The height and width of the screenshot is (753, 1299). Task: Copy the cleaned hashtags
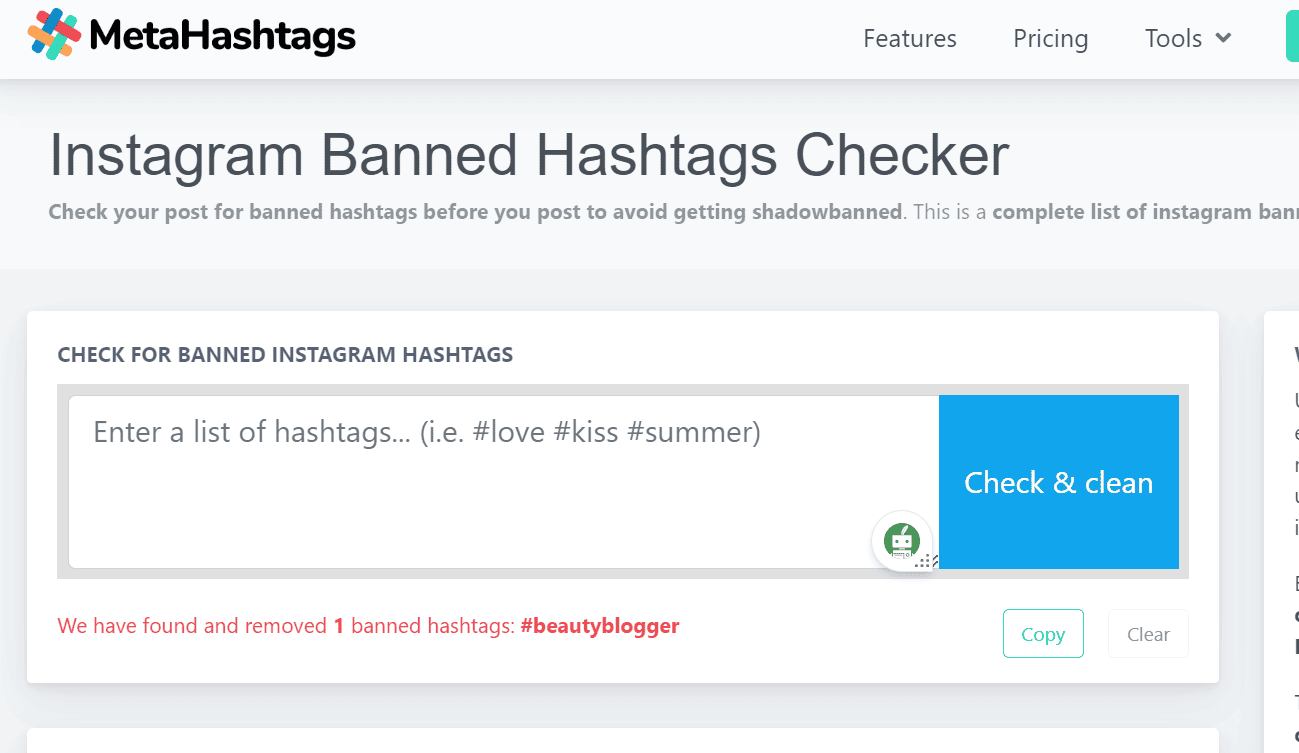tap(1043, 634)
